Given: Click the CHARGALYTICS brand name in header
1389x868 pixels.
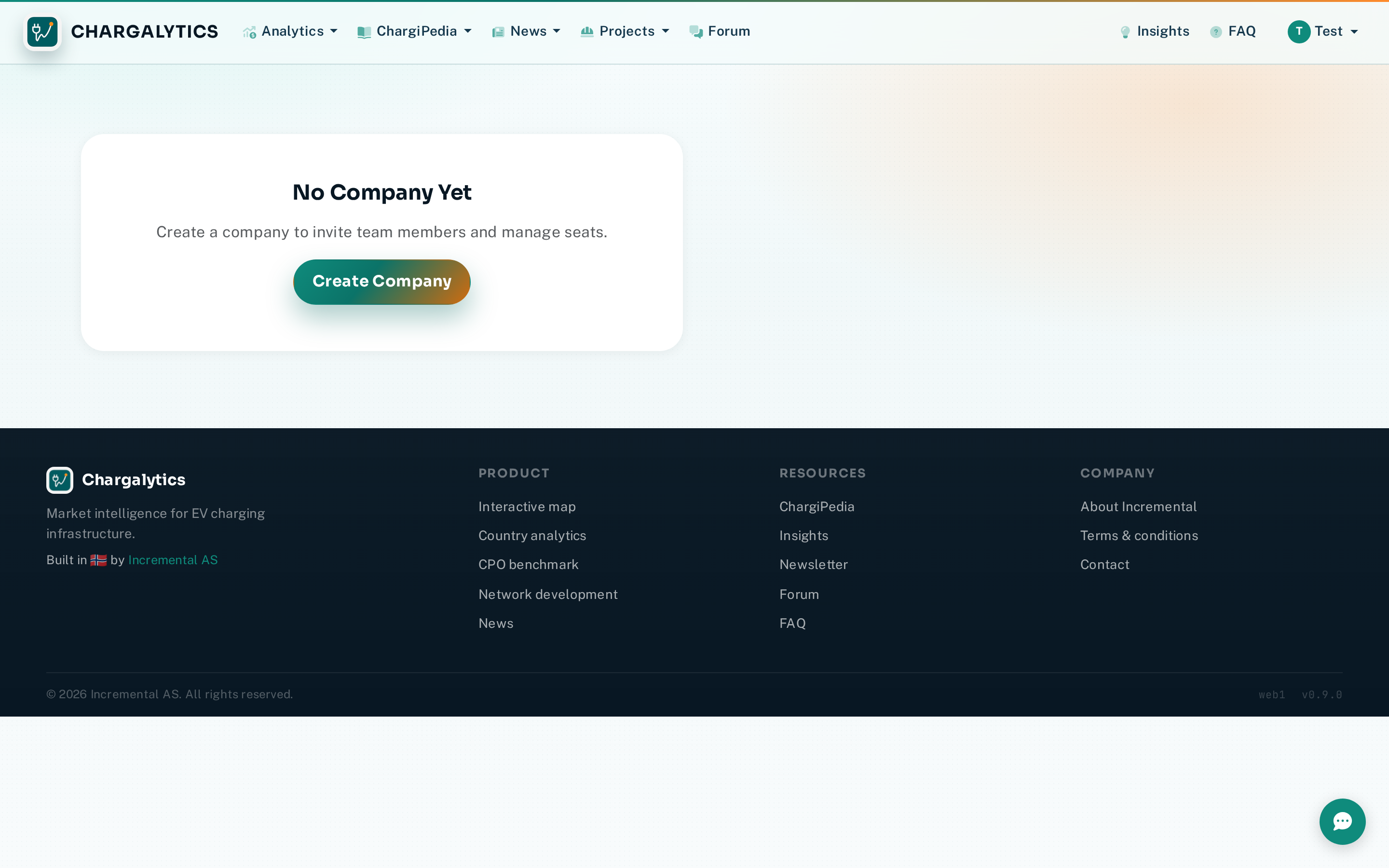Looking at the screenshot, I should tap(145, 31).
